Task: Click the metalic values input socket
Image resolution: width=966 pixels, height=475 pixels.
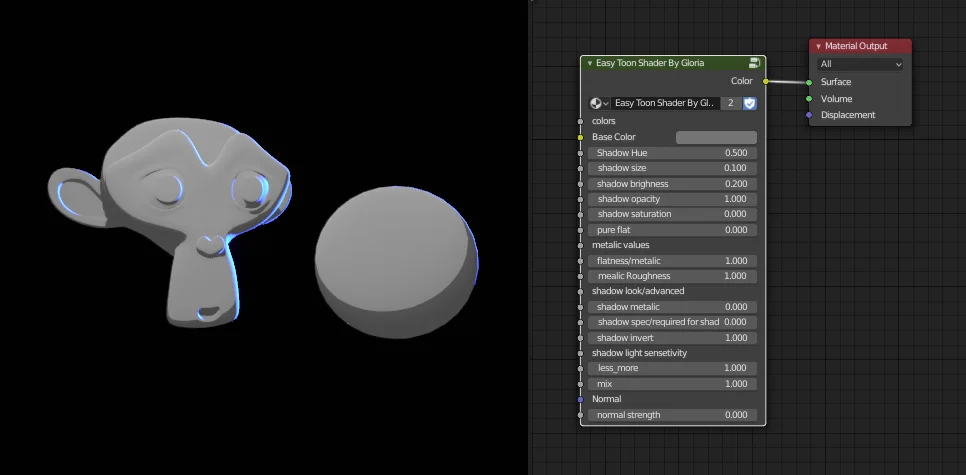Action: [580, 245]
